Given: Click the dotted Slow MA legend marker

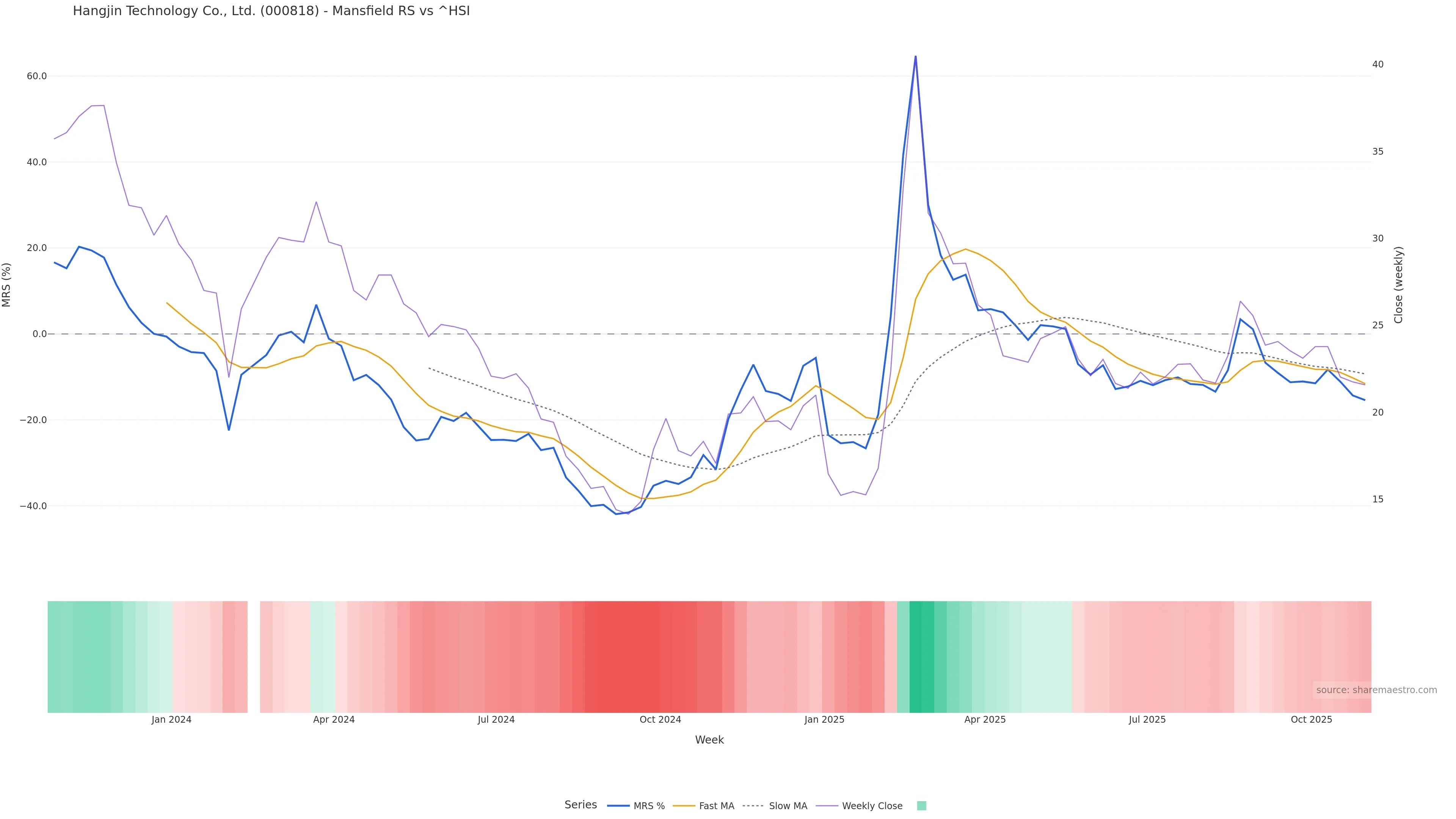Looking at the screenshot, I should pyautogui.click(x=753, y=806).
